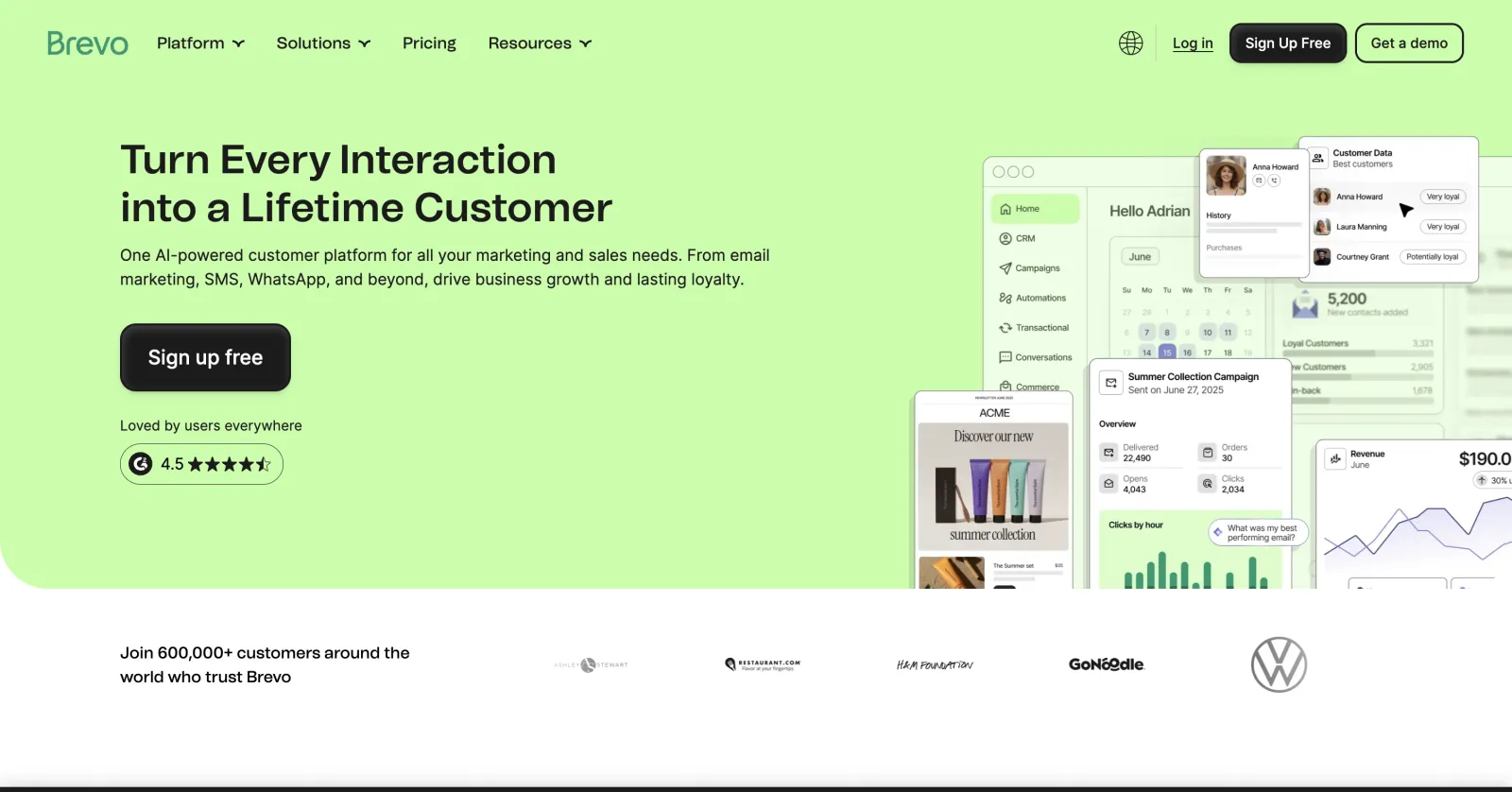The width and height of the screenshot is (1512, 792).
Task: Click the "Join 600,000+ customers" text
Action: point(265,665)
